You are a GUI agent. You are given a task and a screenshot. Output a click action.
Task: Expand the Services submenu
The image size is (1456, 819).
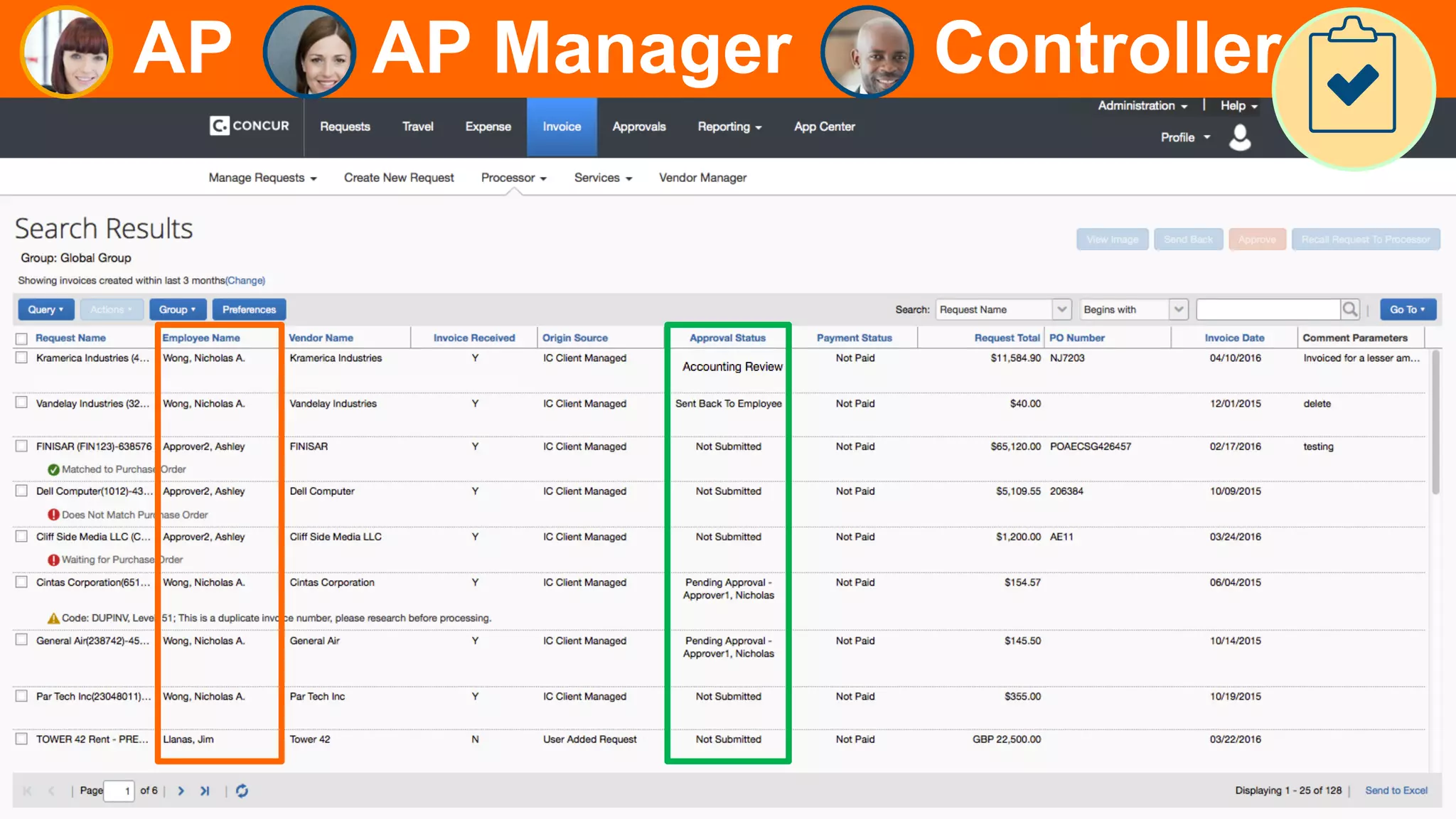[604, 178]
